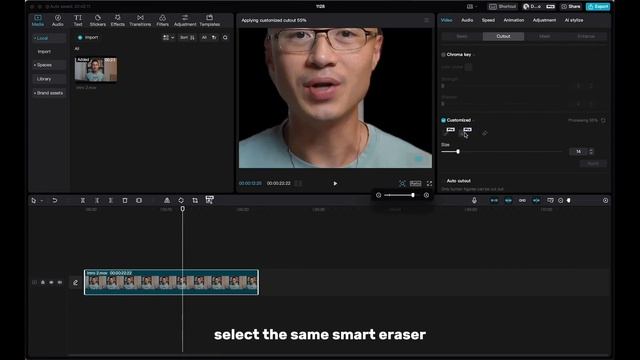The height and width of the screenshot is (360, 640).
Task: Toggle auto snapping on timeline toolbar
Action: [508, 200]
